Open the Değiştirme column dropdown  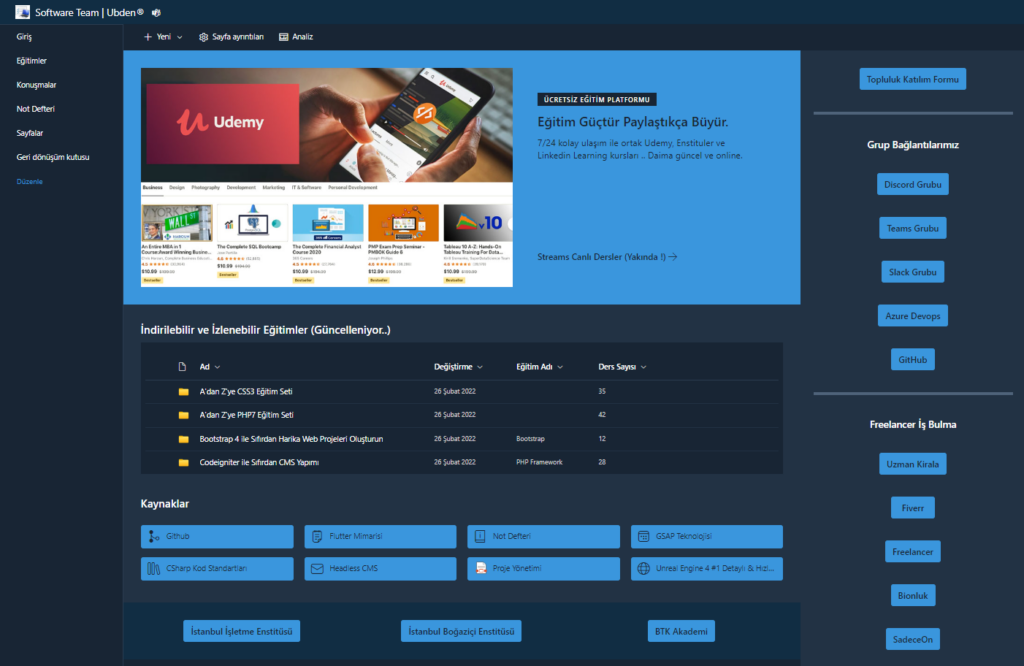tap(480, 367)
